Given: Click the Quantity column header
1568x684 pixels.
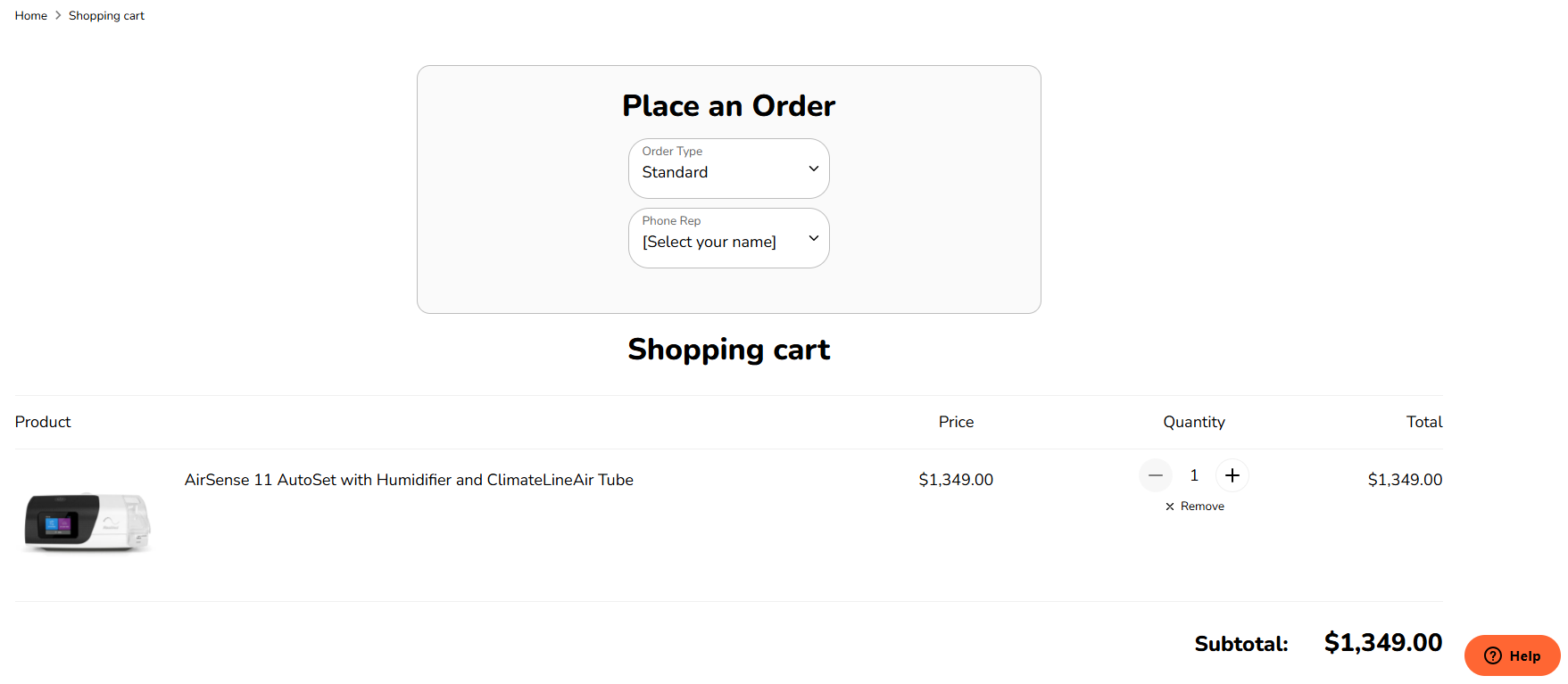Looking at the screenshot, I should (1194, 422).
